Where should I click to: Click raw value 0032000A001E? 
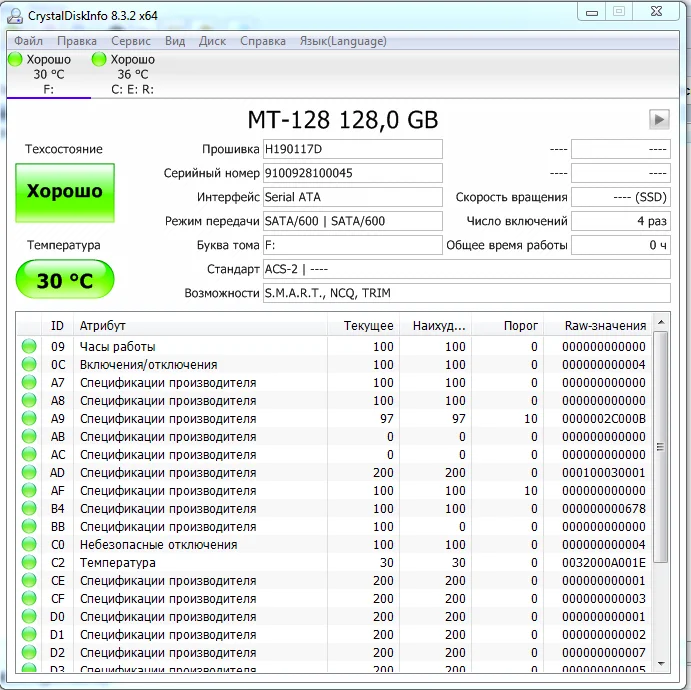[x=604, y=563]
